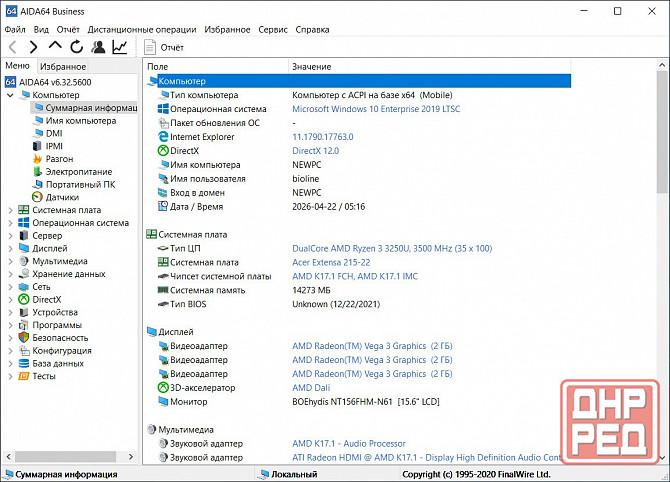The width and height of the screenshot is (670, 482).
Task: Click the База данных tree icon
Action: point(24,363)
